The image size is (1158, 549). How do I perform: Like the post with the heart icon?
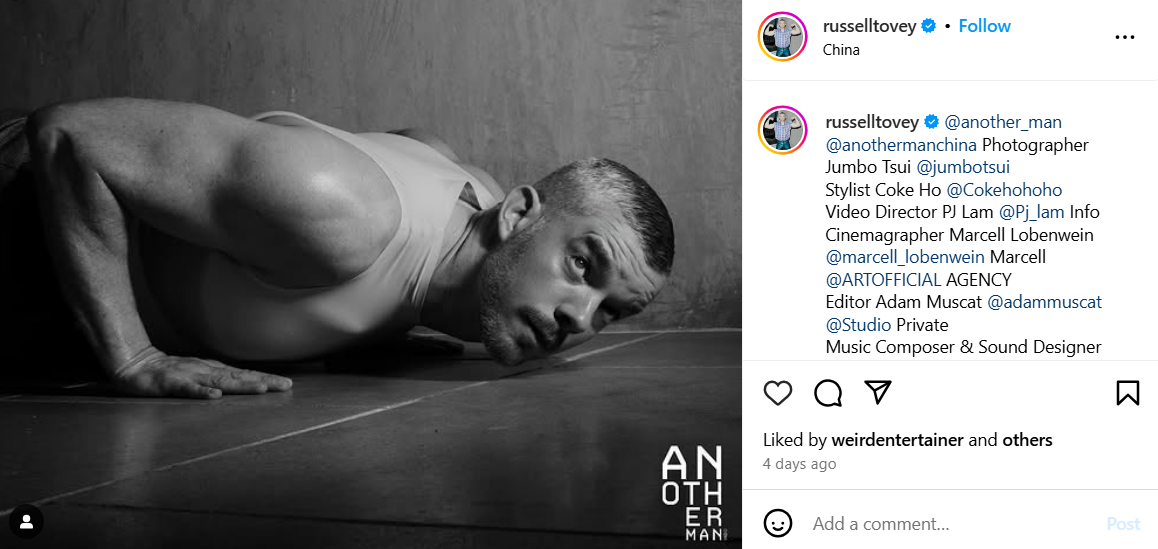pos(778,393)
